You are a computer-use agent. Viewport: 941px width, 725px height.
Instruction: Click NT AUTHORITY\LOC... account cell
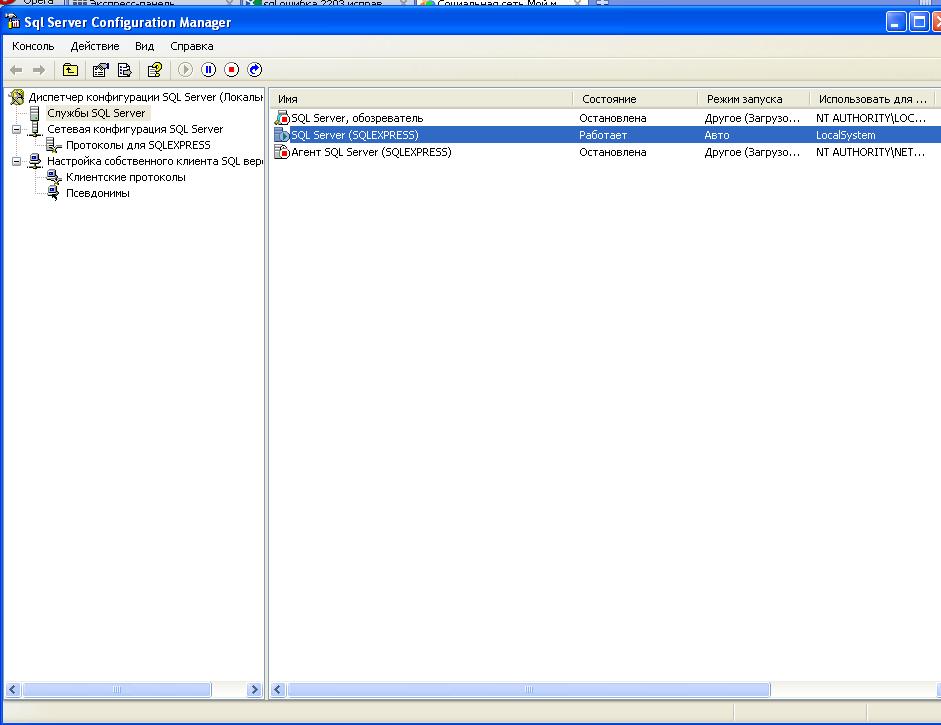(871, 118)
